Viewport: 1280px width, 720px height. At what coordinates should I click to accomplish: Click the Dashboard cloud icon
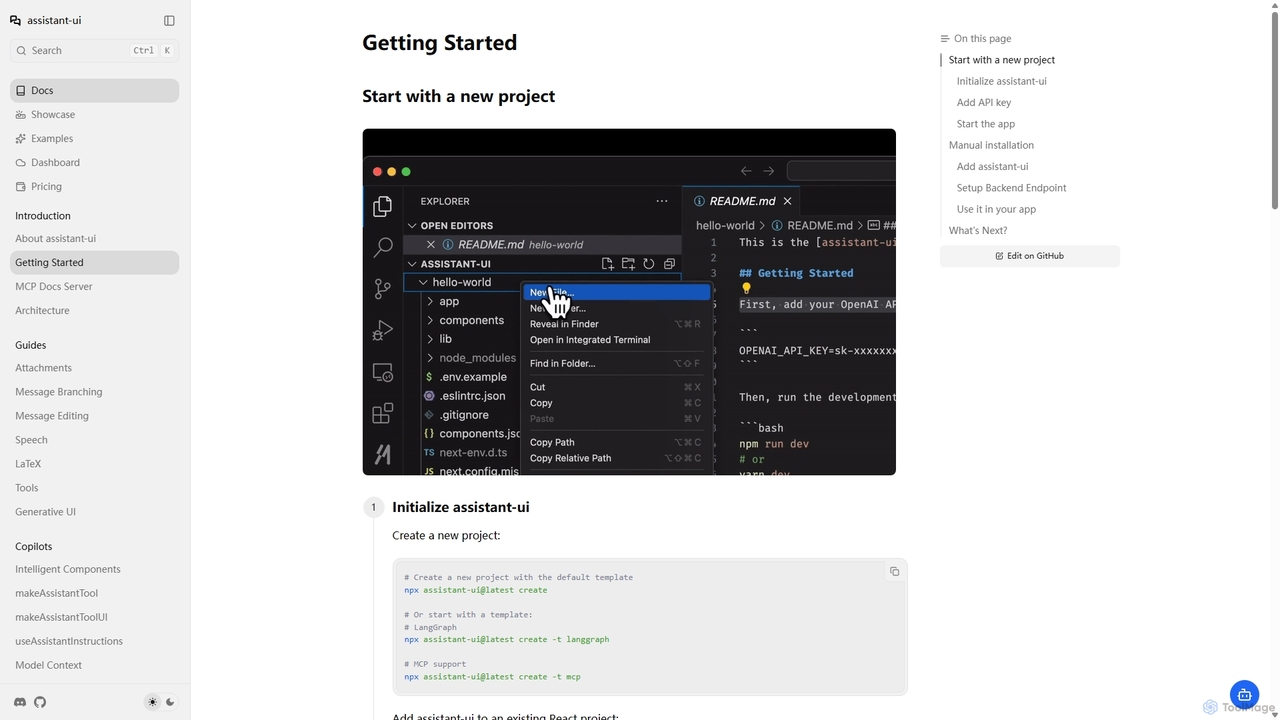[x=21, y=162]
